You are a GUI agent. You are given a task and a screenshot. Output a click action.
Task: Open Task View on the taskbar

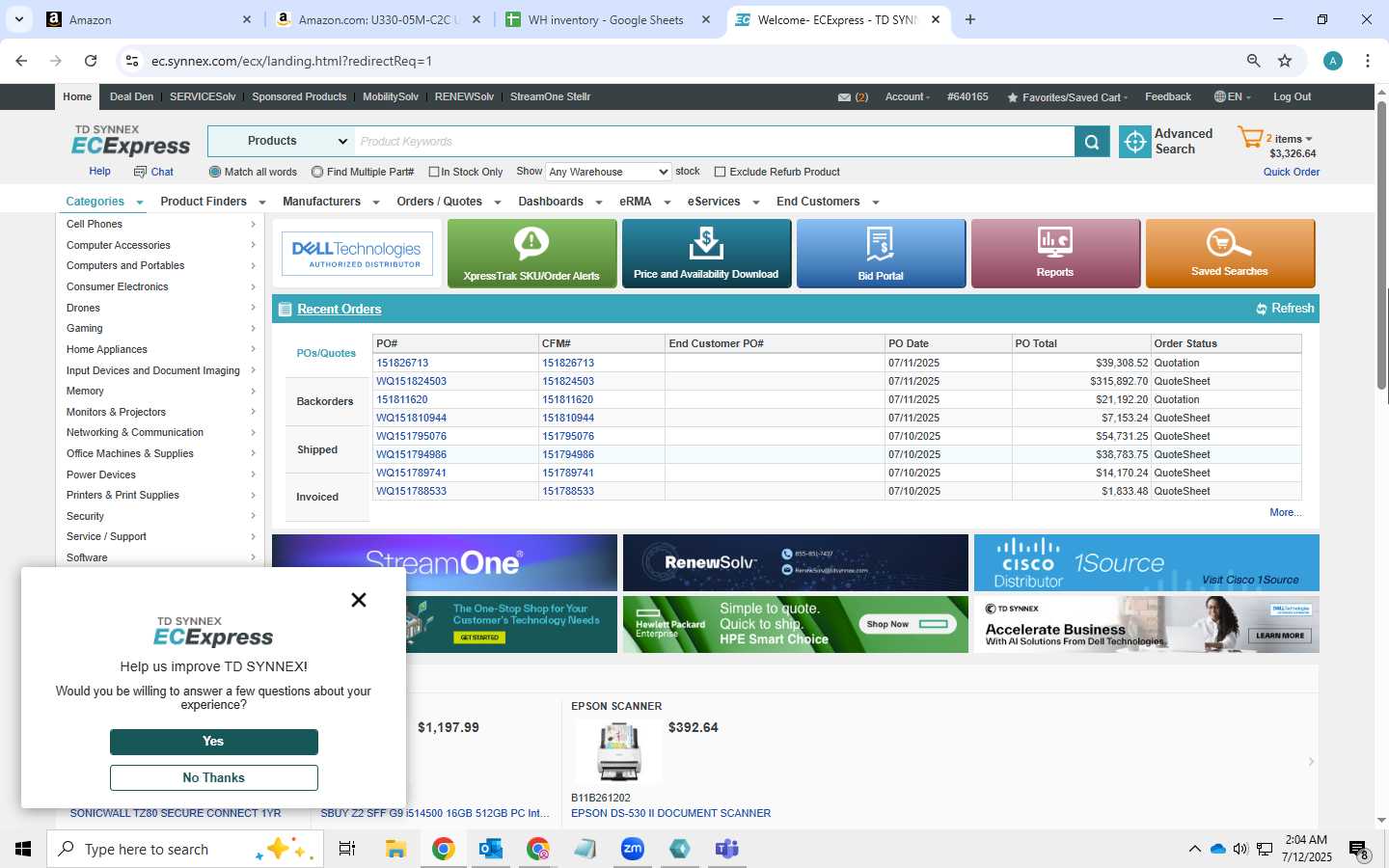click(347, 849)
